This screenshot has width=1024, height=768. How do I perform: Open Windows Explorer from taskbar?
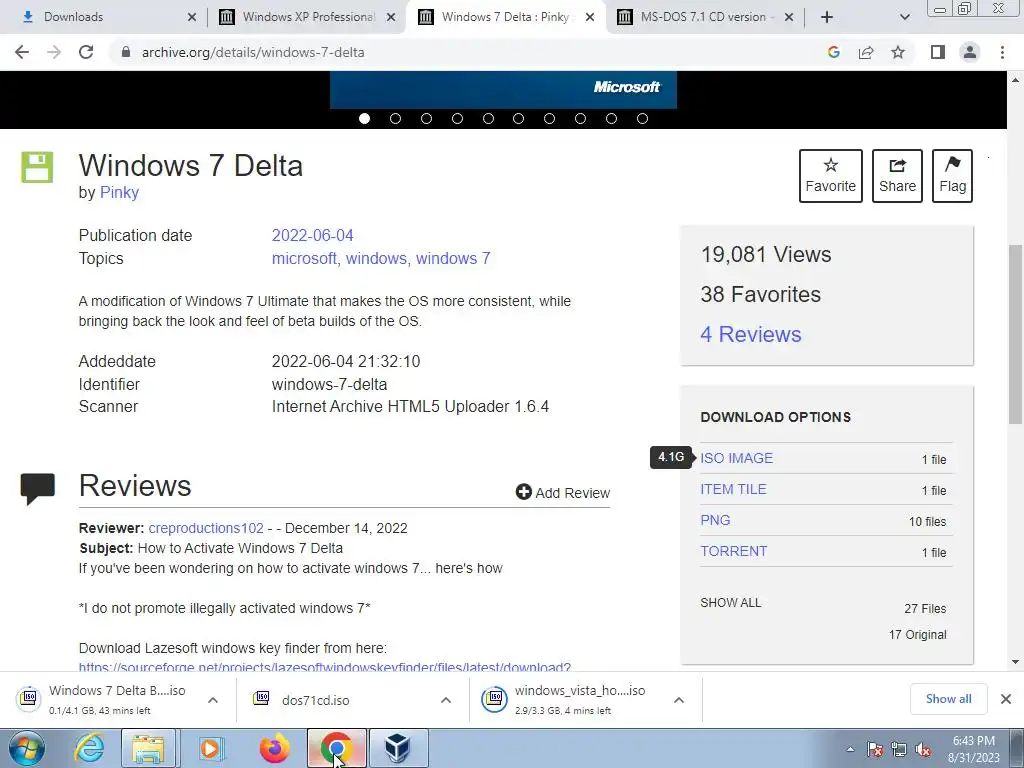pos(148,748)
